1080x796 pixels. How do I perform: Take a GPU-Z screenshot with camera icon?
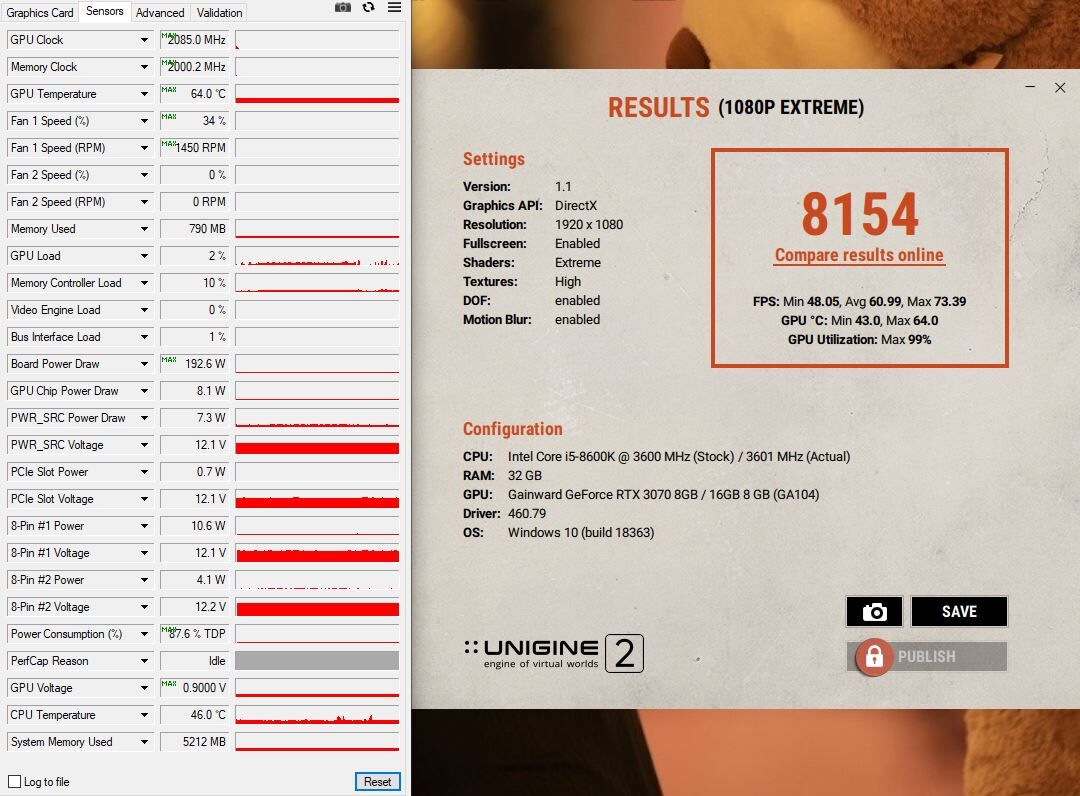point(342,8)
